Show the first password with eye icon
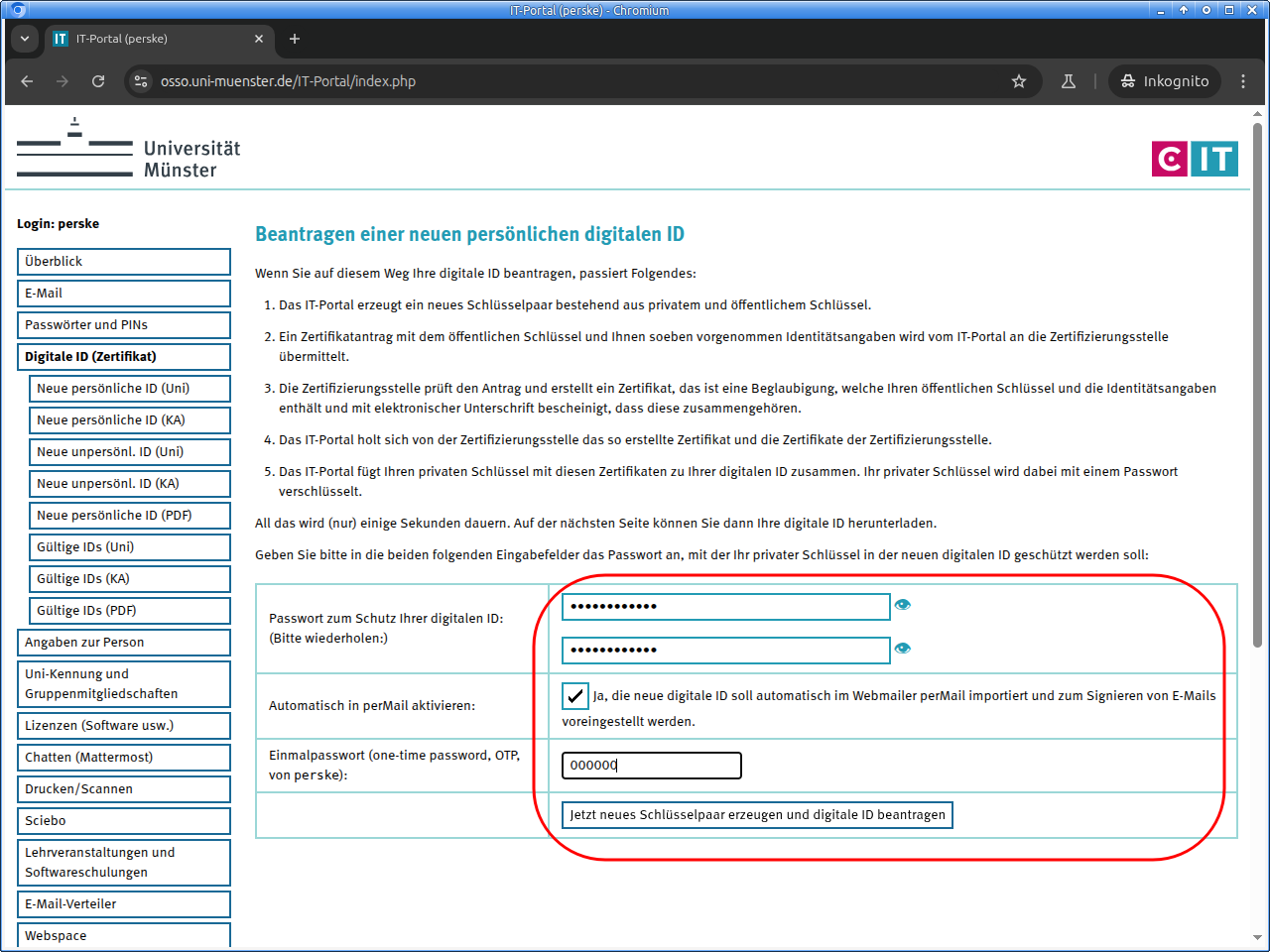 902,605
